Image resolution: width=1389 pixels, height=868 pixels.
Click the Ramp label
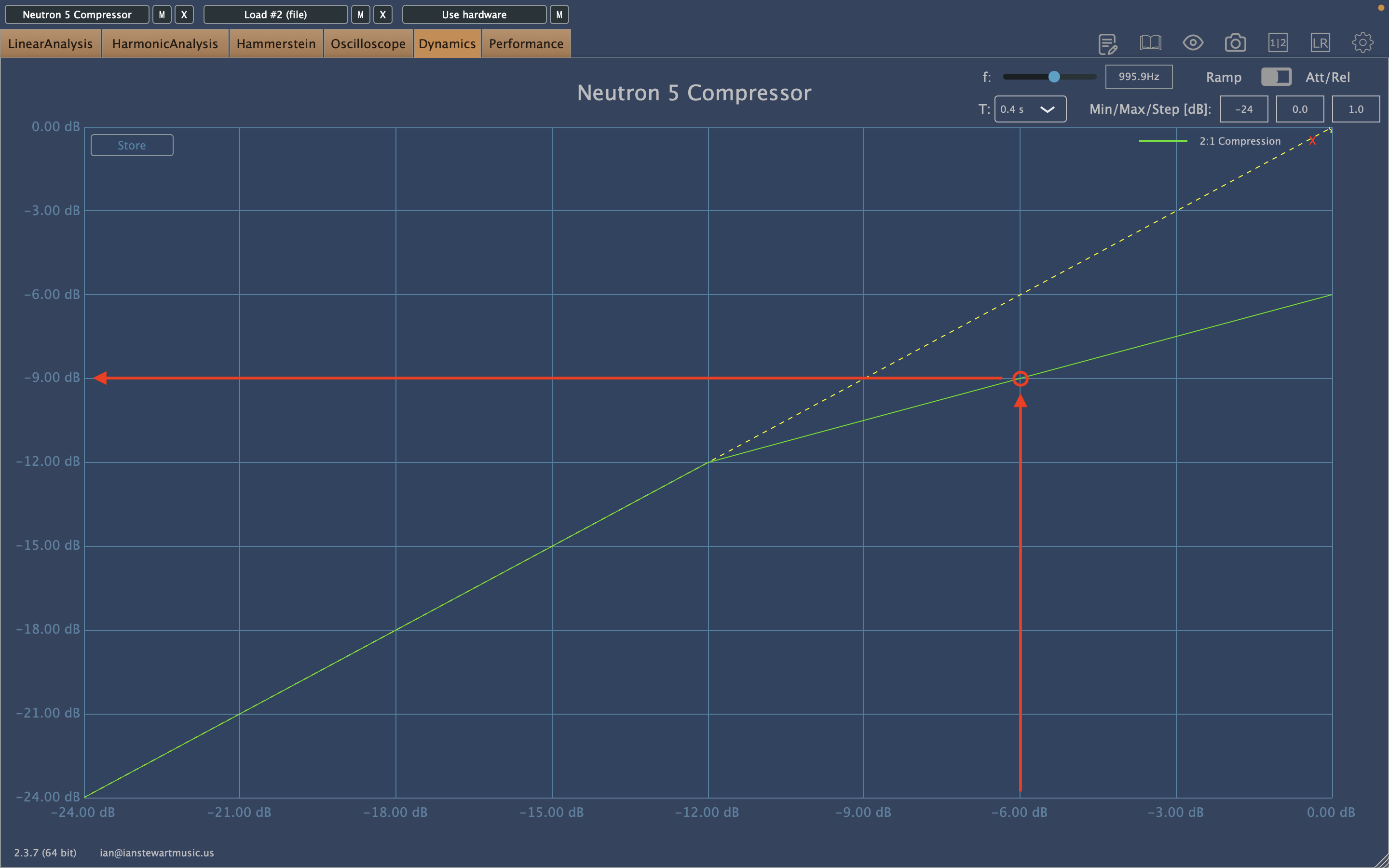click(1224, 77)
